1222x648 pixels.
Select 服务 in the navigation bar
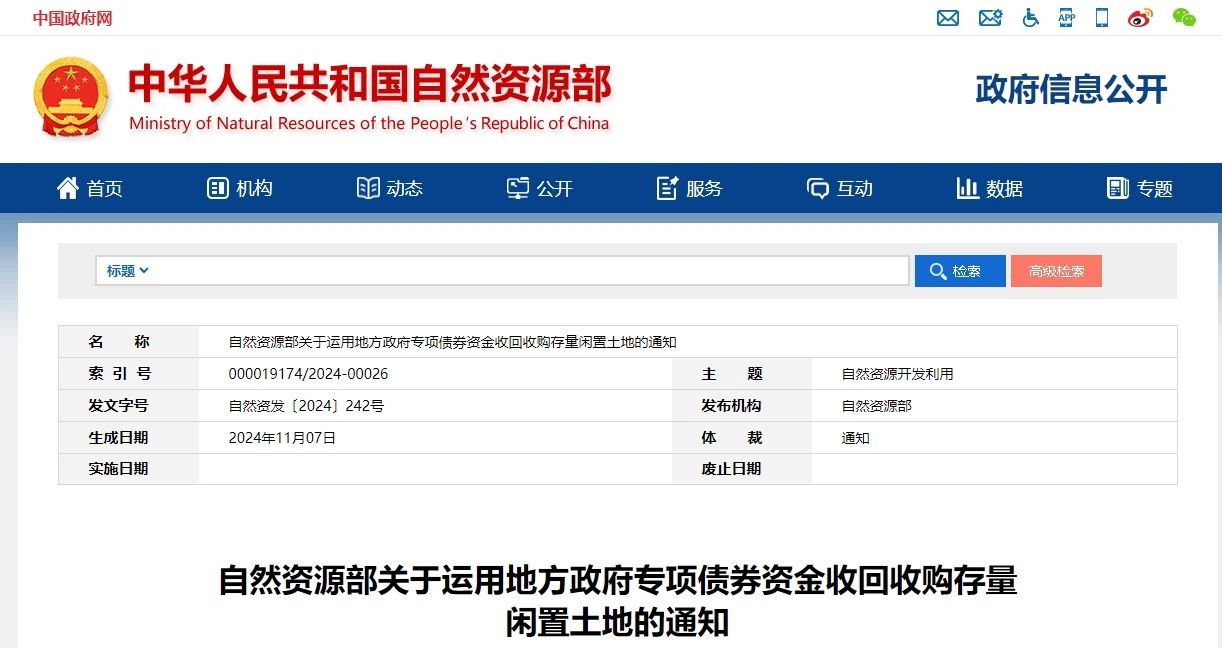pyautogui.click(x=689, y=188)
